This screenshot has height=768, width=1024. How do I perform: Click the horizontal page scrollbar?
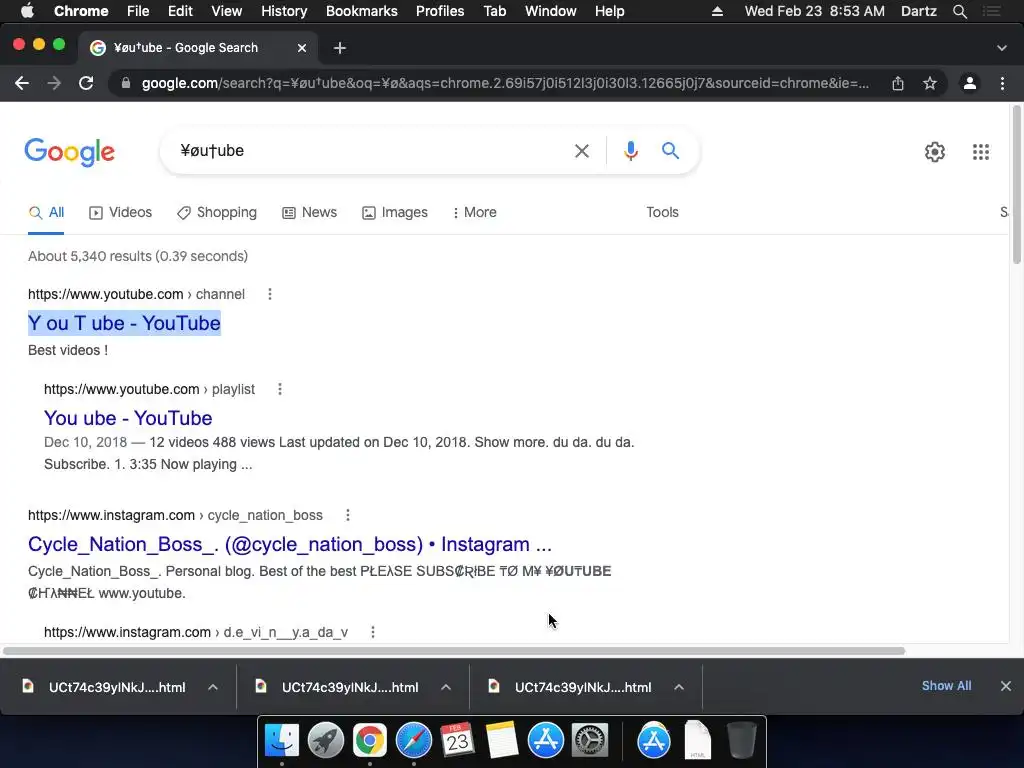click(x=454, y=651)
